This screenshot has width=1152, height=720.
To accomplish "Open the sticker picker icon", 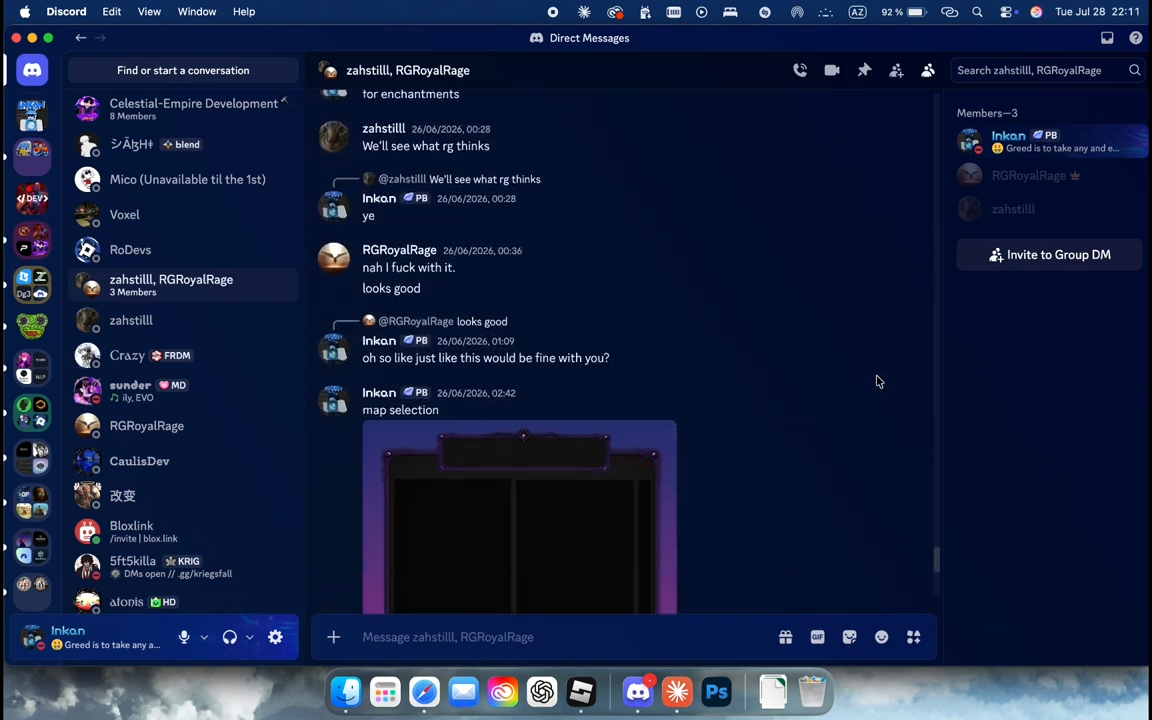I will [x=849, y=637].
